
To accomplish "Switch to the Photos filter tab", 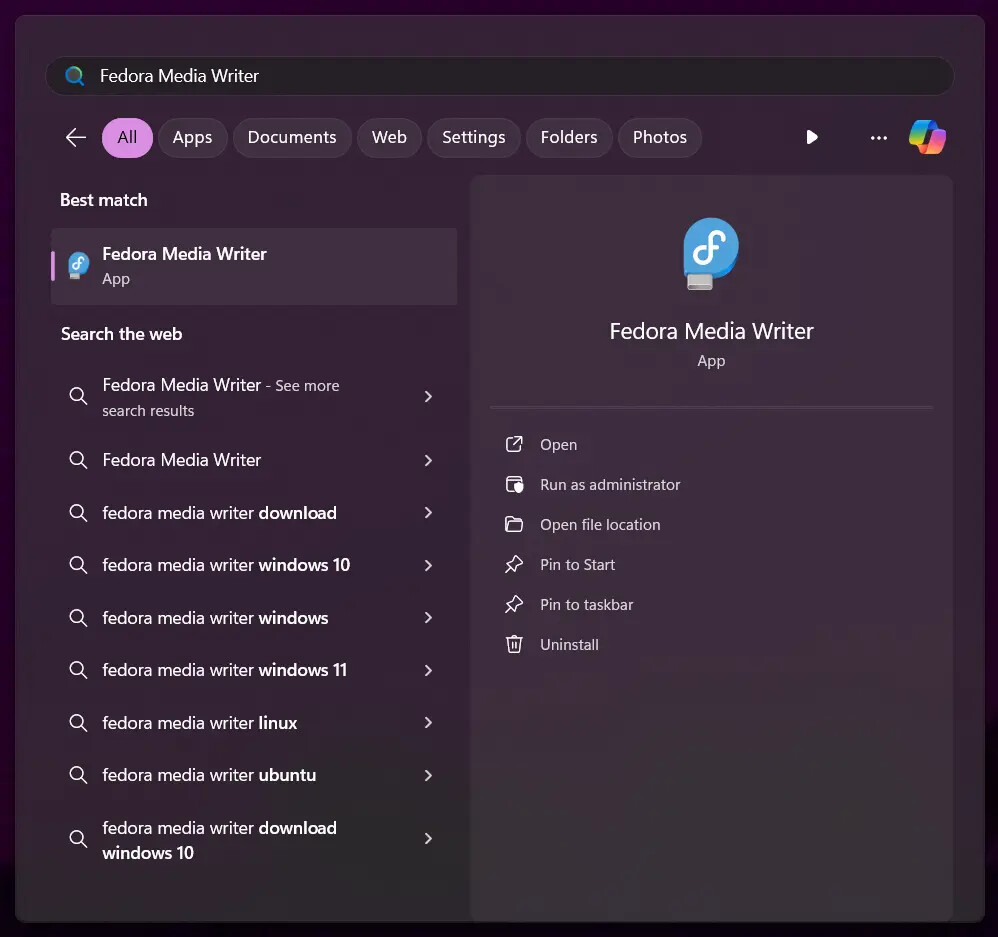I will [659, 137].
